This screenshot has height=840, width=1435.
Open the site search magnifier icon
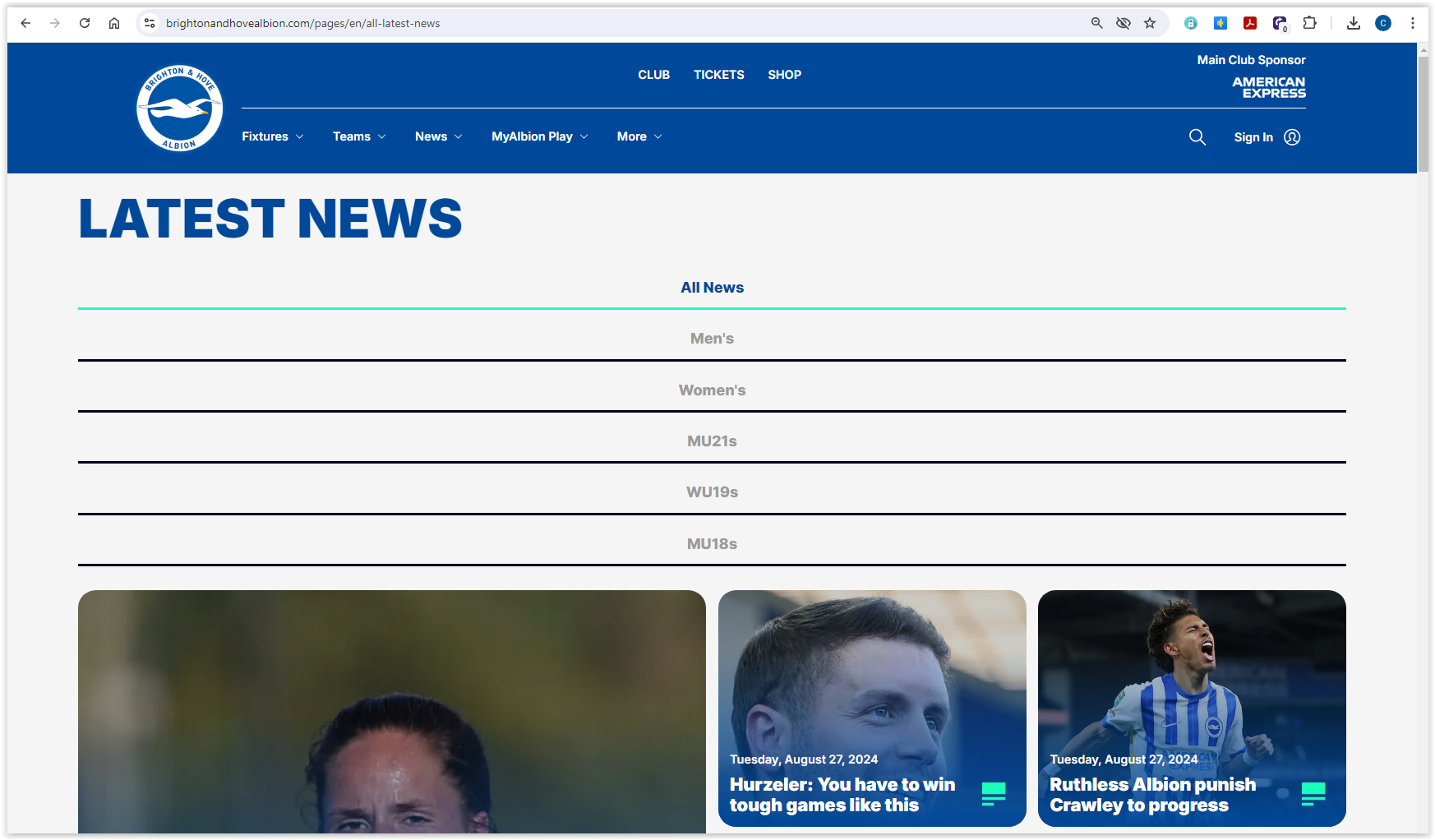[1197, 137]
